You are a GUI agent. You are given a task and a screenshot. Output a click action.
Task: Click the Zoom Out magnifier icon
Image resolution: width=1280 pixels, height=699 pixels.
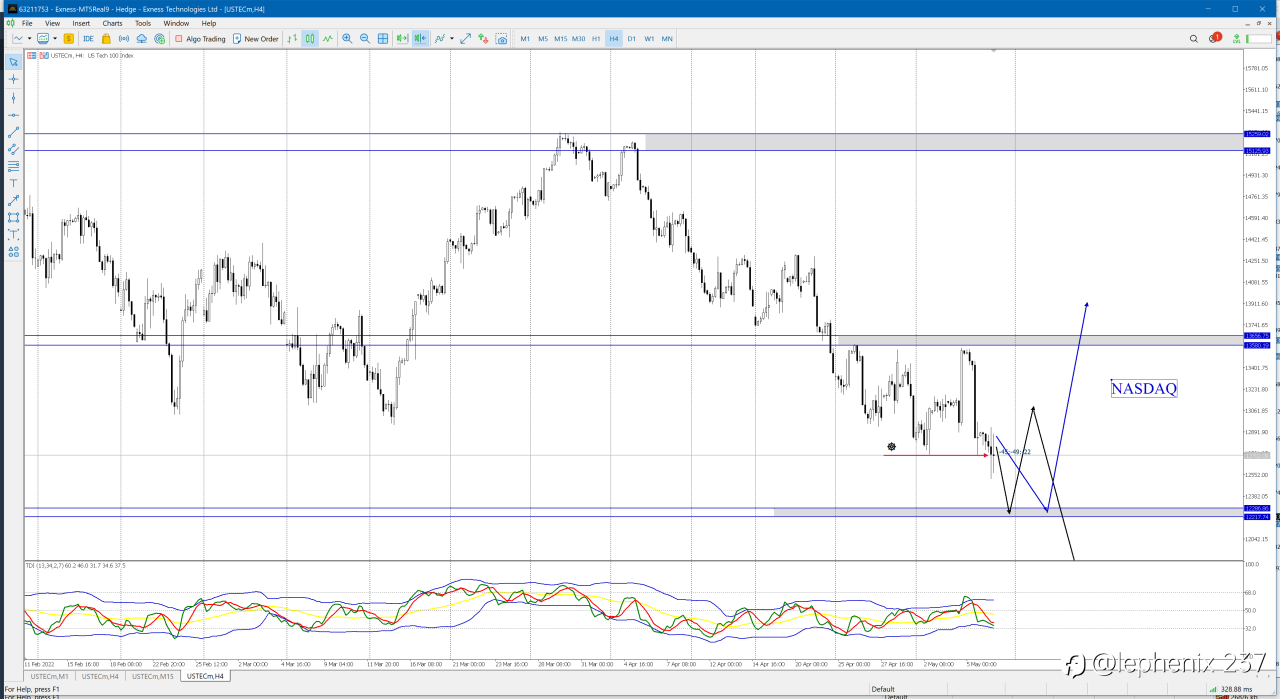[365, 39]
